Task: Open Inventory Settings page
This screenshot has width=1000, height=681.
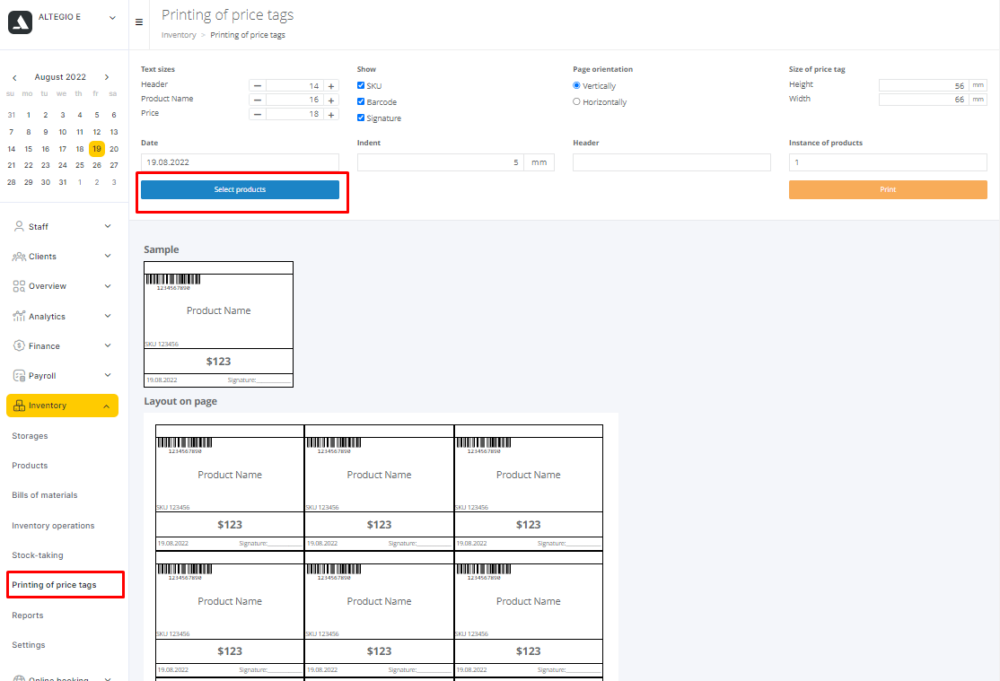Action: coord(29,645)
